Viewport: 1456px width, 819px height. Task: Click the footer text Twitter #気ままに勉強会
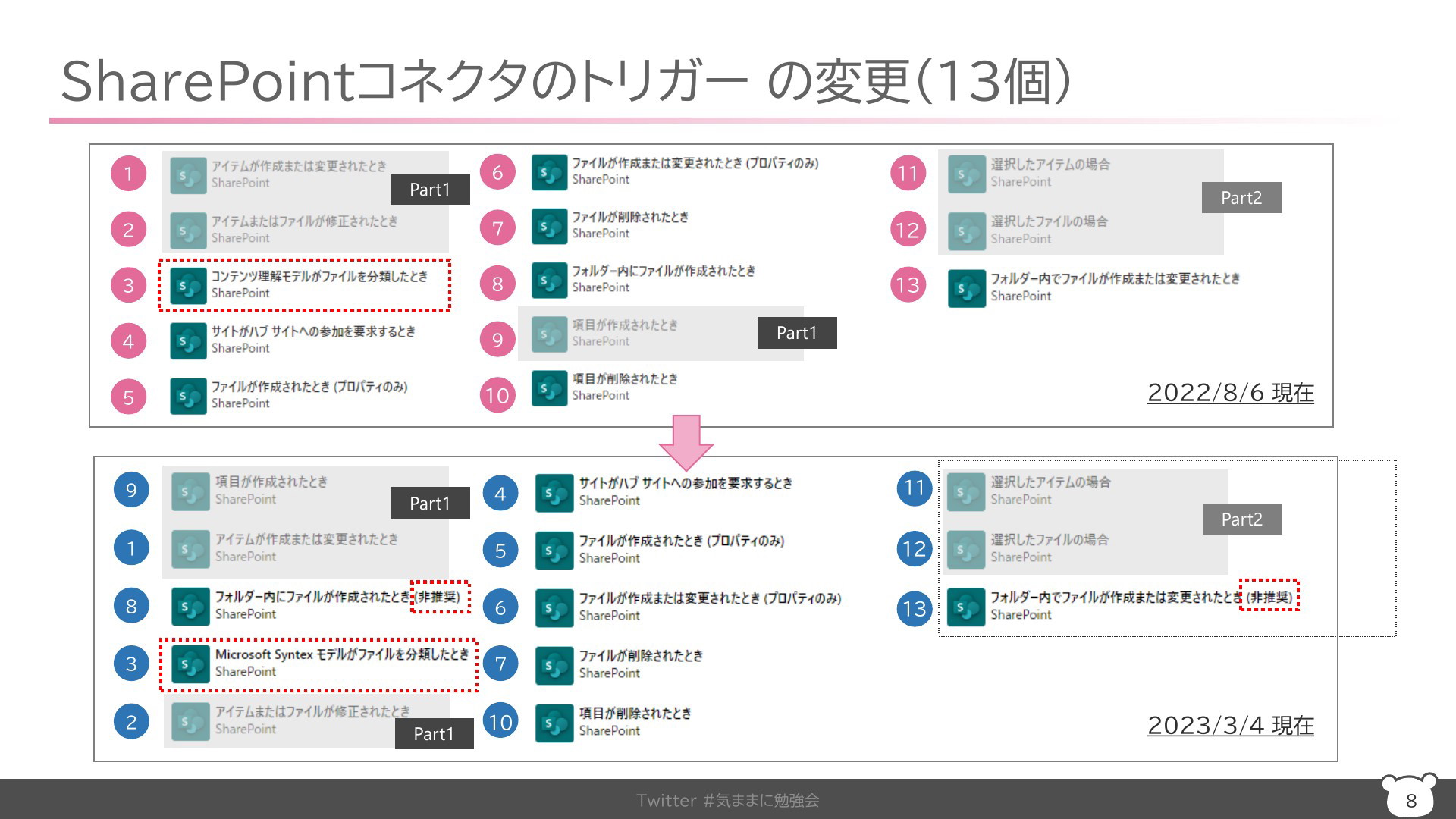click(728, 800)
